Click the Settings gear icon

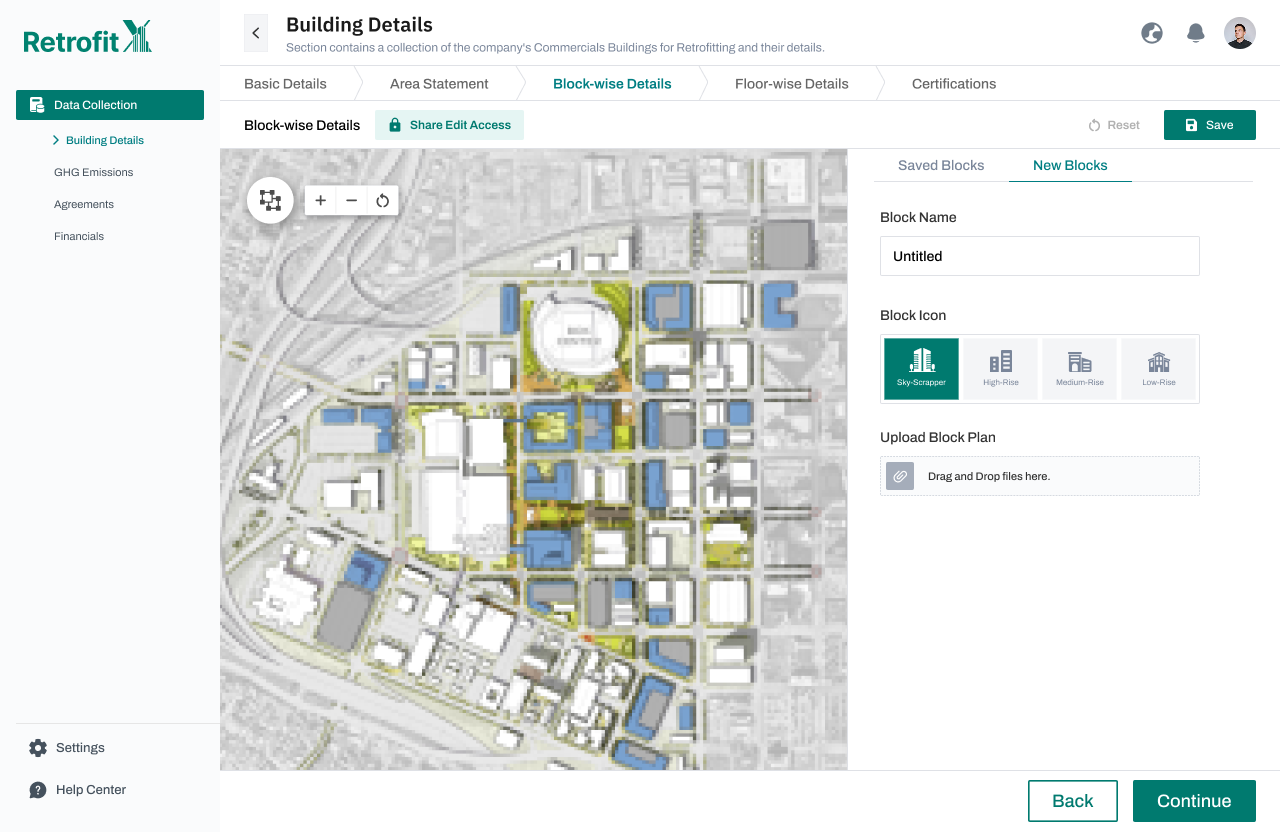(x=38, y=748)
